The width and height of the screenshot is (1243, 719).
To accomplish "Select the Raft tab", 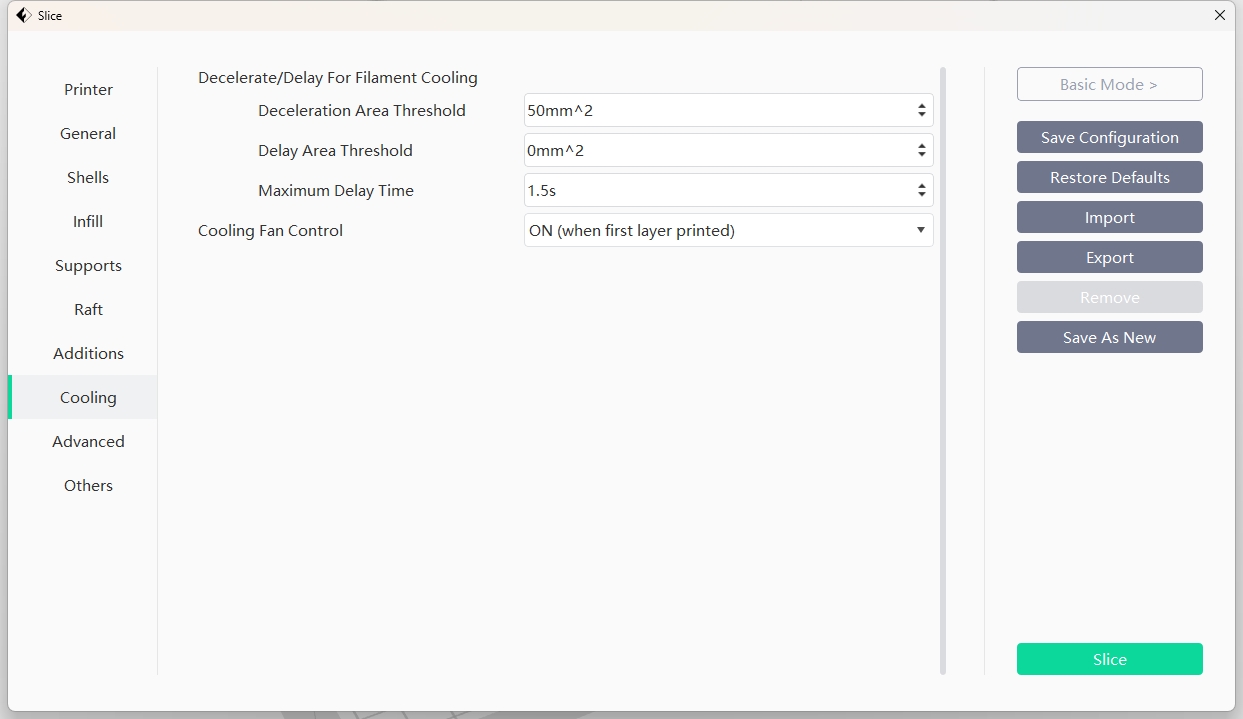I will (x=88, y=310).
